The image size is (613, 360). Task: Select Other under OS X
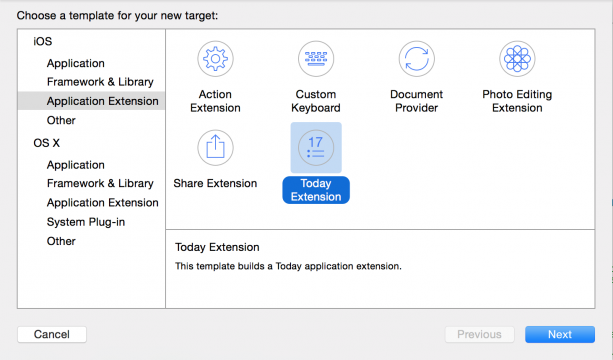pyautogui.click(x=61, y=241)
